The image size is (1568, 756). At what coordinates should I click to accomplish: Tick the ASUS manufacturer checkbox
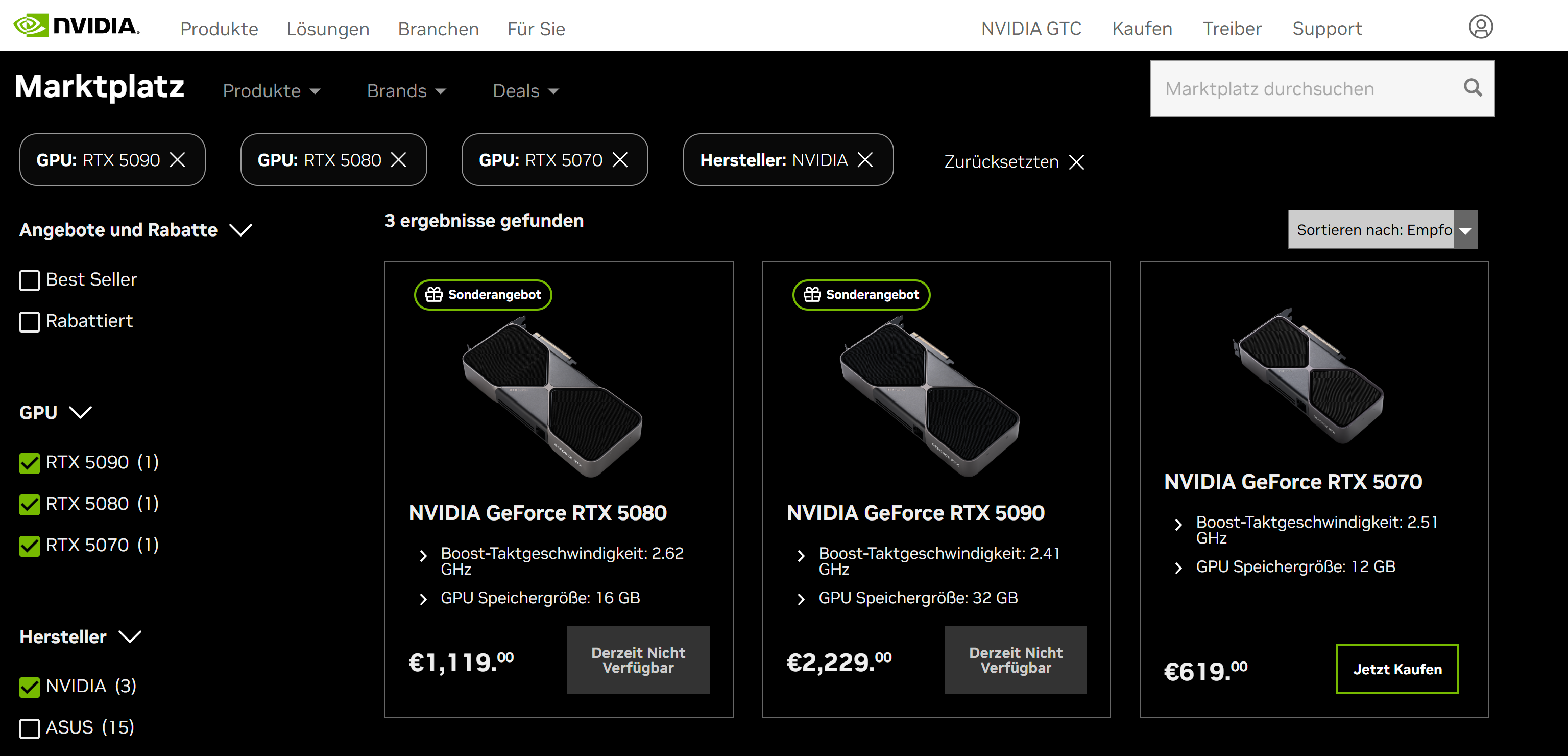coord(30,728)
